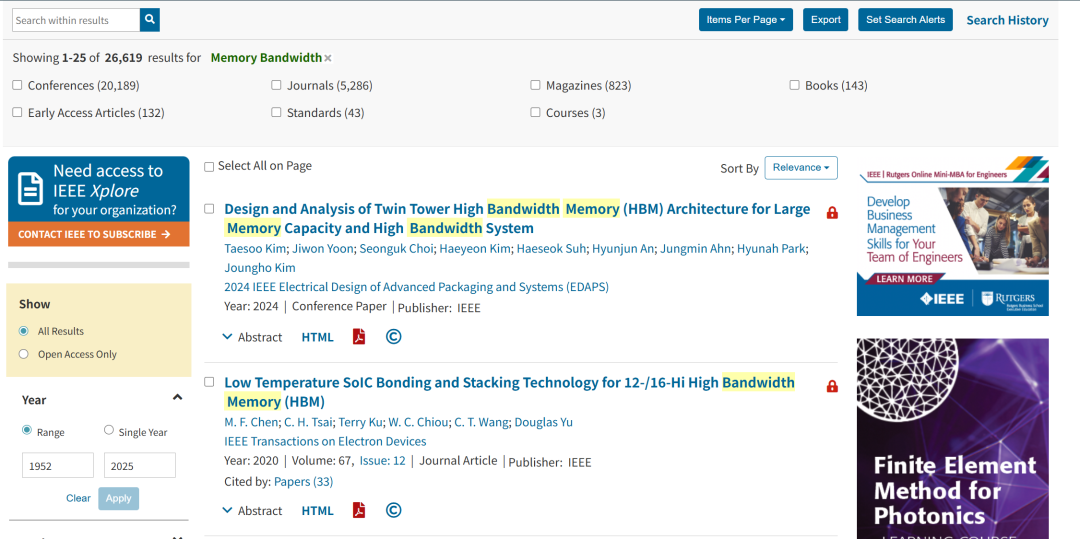
Task: Open PDF icon for Twin Tower HBM paper
Action: [x=359, y=337]
